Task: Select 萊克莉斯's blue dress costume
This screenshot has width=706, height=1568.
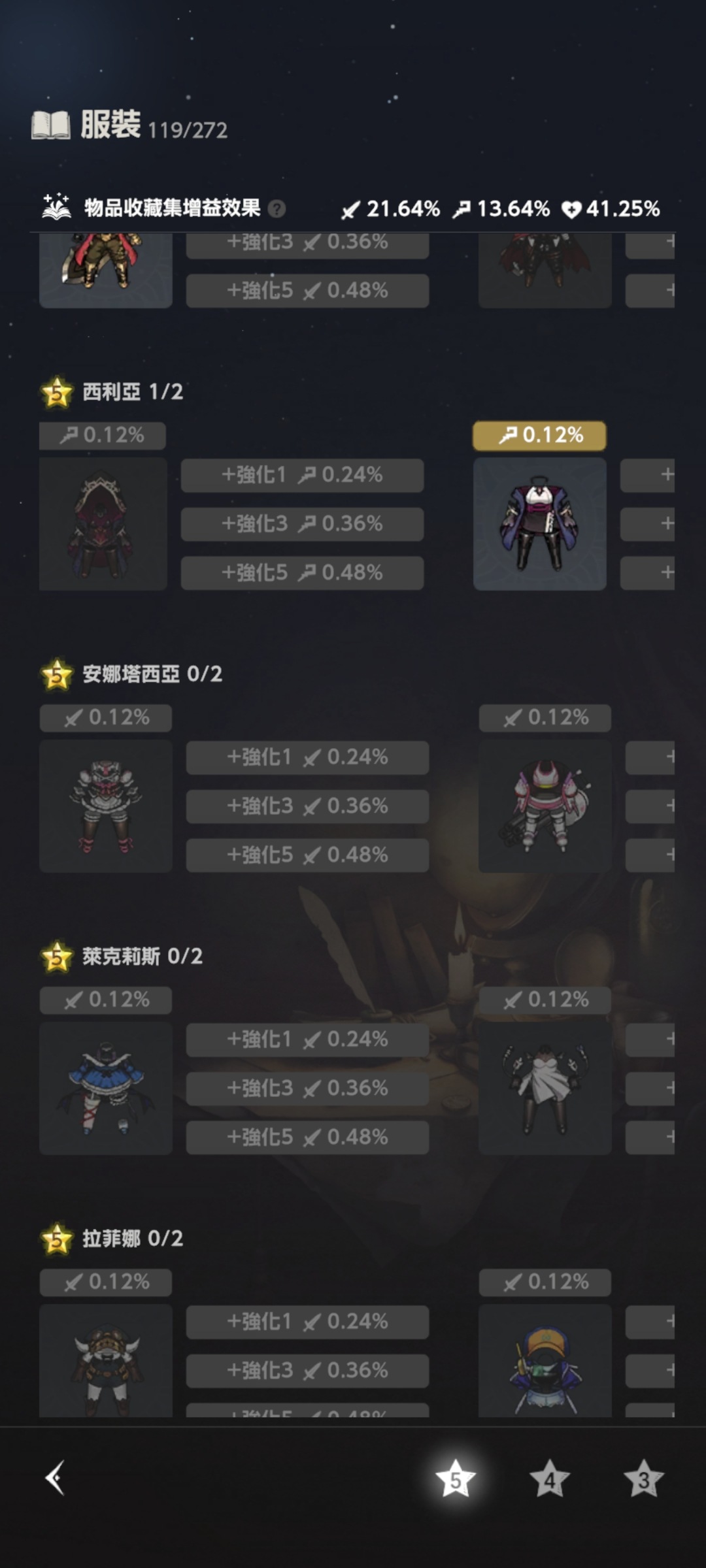Action: click(x=106, y=1088)
